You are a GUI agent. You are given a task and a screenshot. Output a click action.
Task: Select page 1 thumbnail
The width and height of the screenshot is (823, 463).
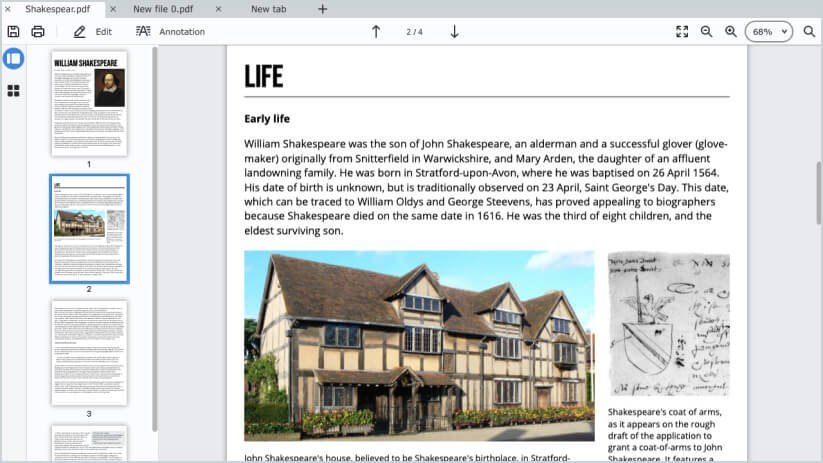[89, 103]
